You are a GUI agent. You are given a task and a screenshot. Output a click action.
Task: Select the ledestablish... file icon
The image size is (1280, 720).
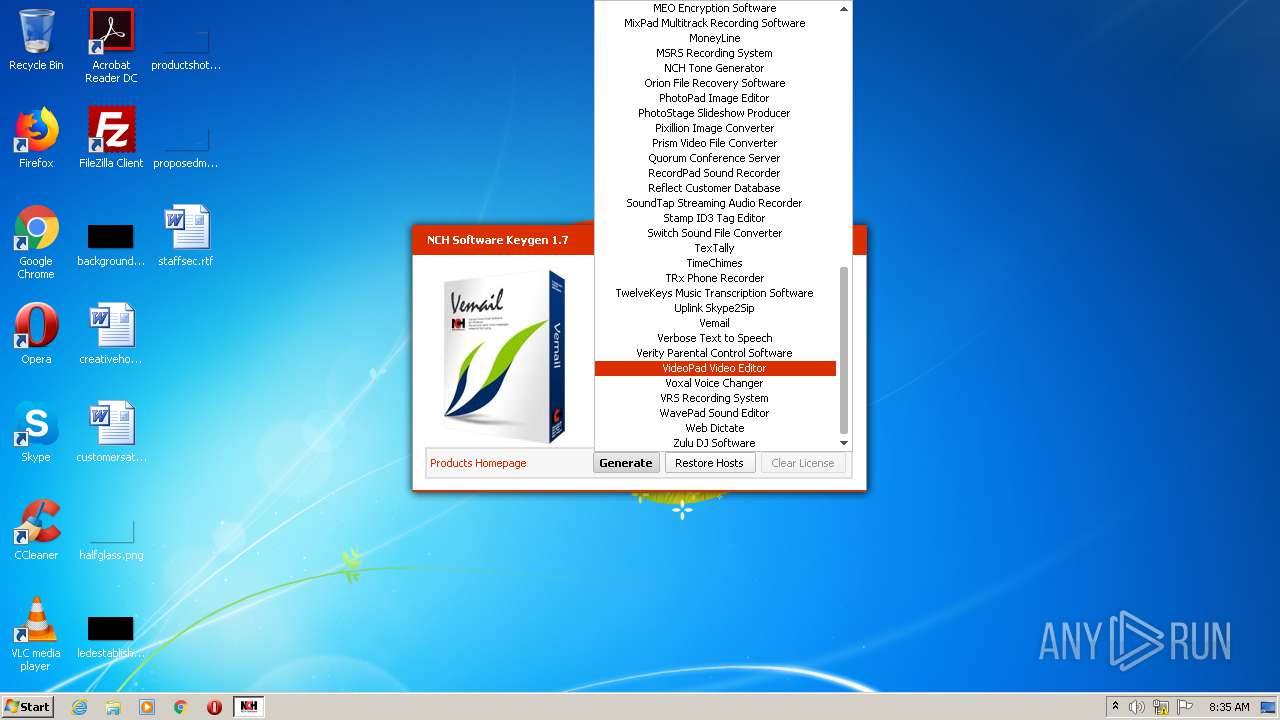coord(111,638)
